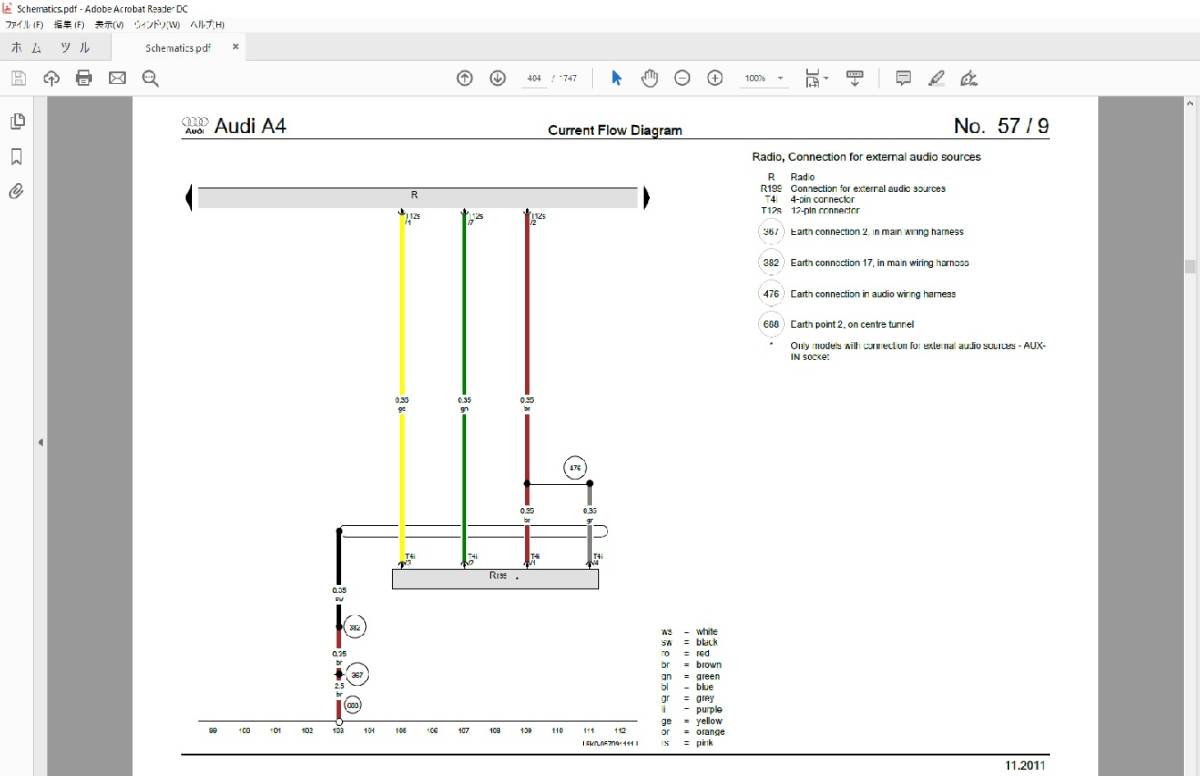
Task: Go to previous page with up arrow
Action: pos(464,78)
